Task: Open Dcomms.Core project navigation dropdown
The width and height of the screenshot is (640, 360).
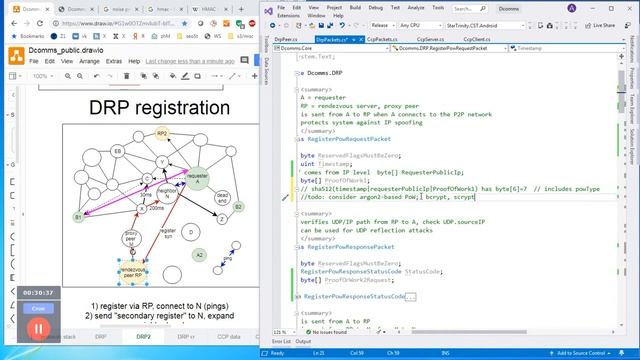Action: tap(331, 48)
